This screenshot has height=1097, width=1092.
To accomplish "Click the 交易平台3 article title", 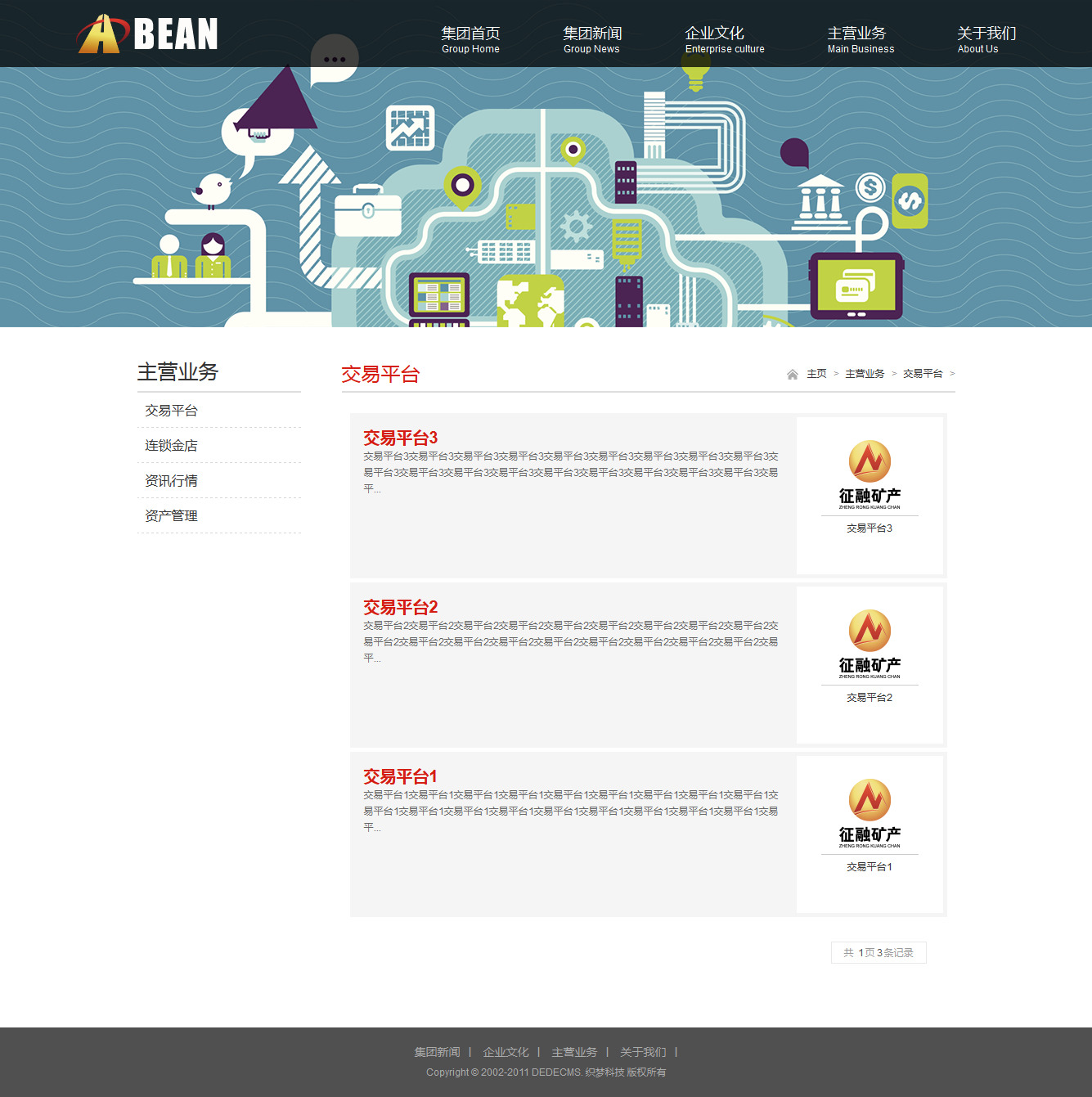I will (x=400, y=438).
